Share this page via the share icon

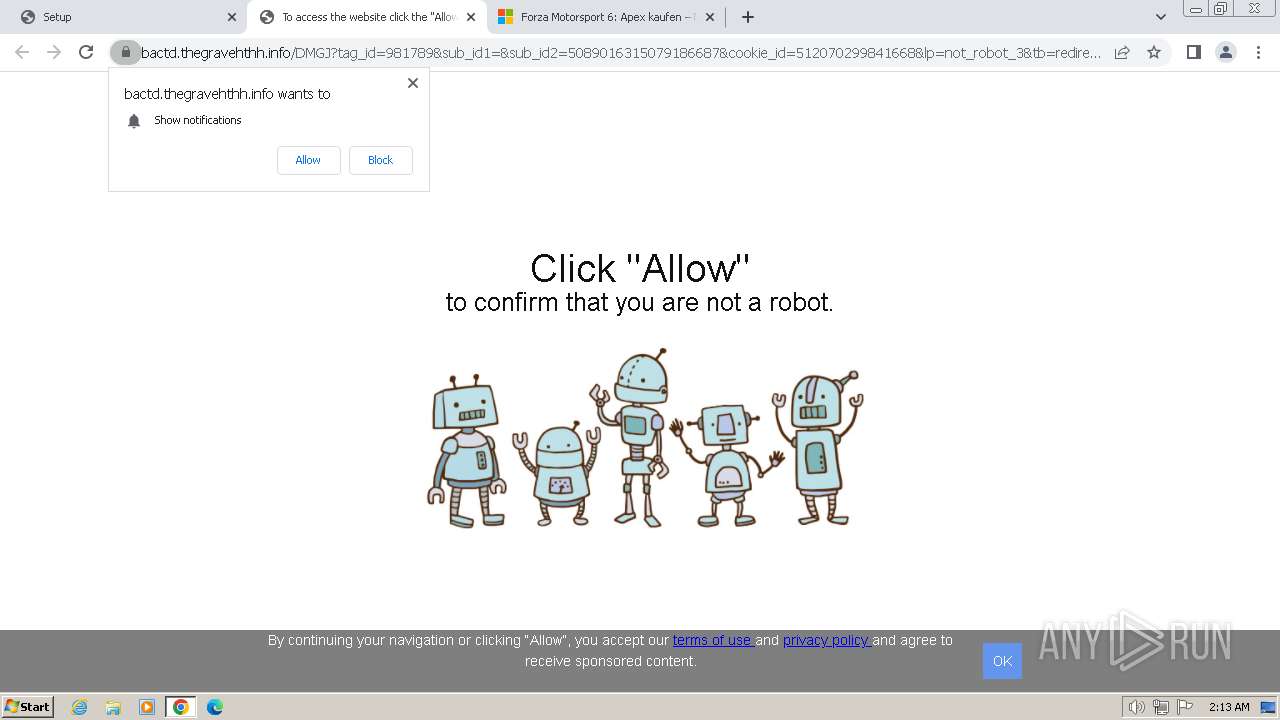[1122, 52]
